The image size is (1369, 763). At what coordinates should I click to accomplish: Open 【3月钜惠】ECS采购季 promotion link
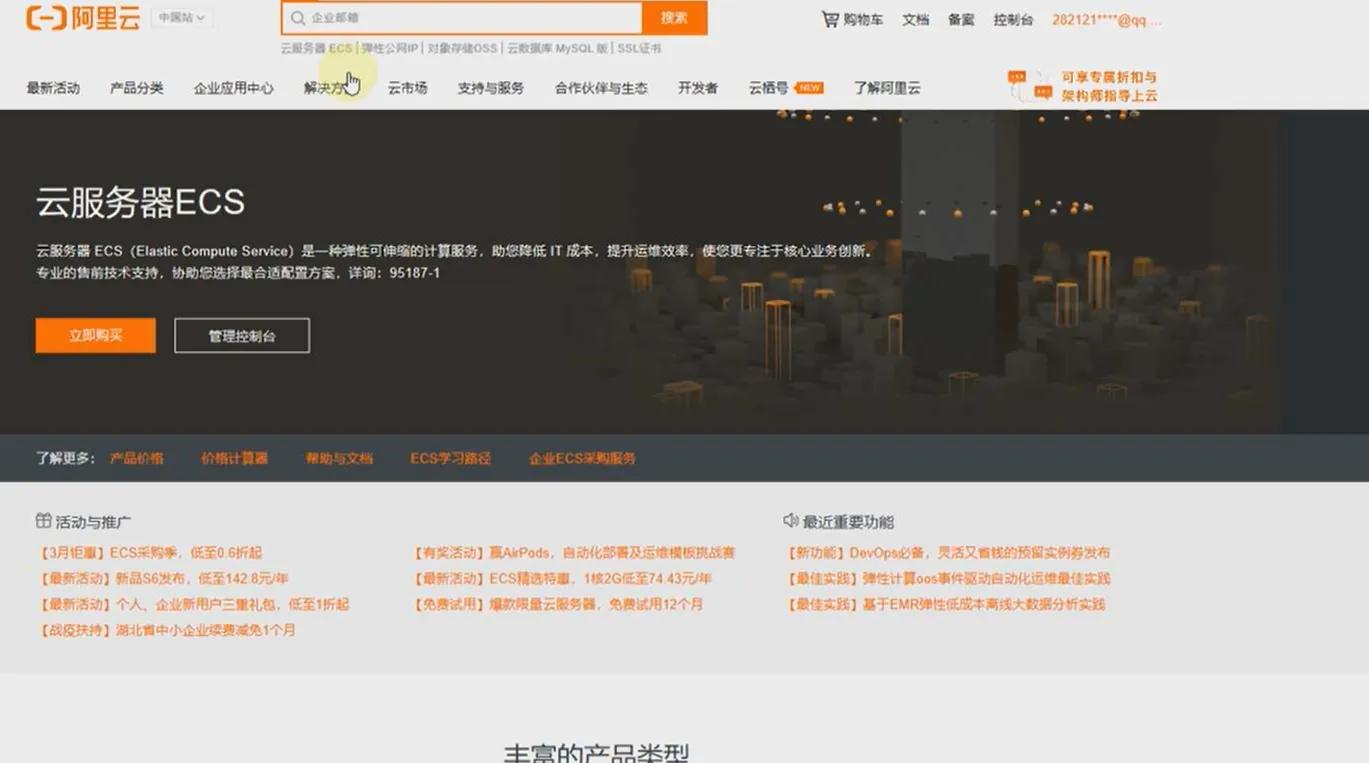point(149,552)
